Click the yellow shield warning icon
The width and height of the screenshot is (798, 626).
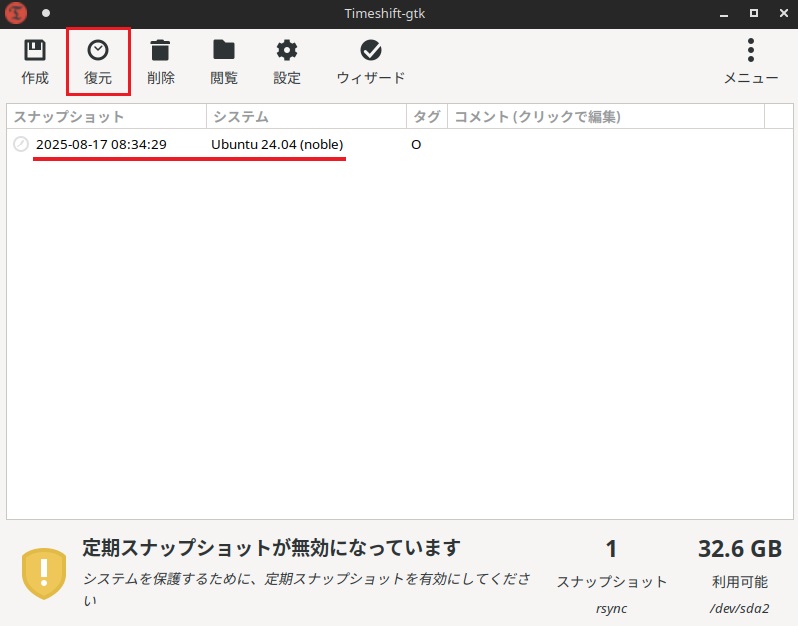click(x=44, y=574)
